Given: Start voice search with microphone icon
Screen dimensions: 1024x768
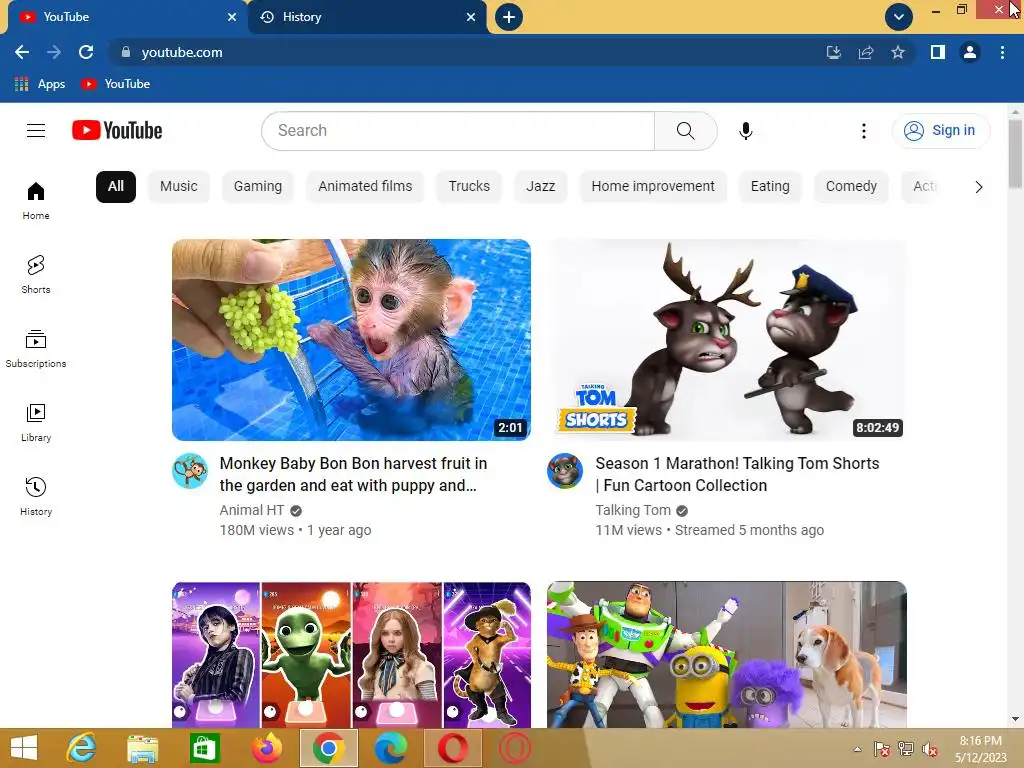Looking at the screenshot, I should [745, 131].
